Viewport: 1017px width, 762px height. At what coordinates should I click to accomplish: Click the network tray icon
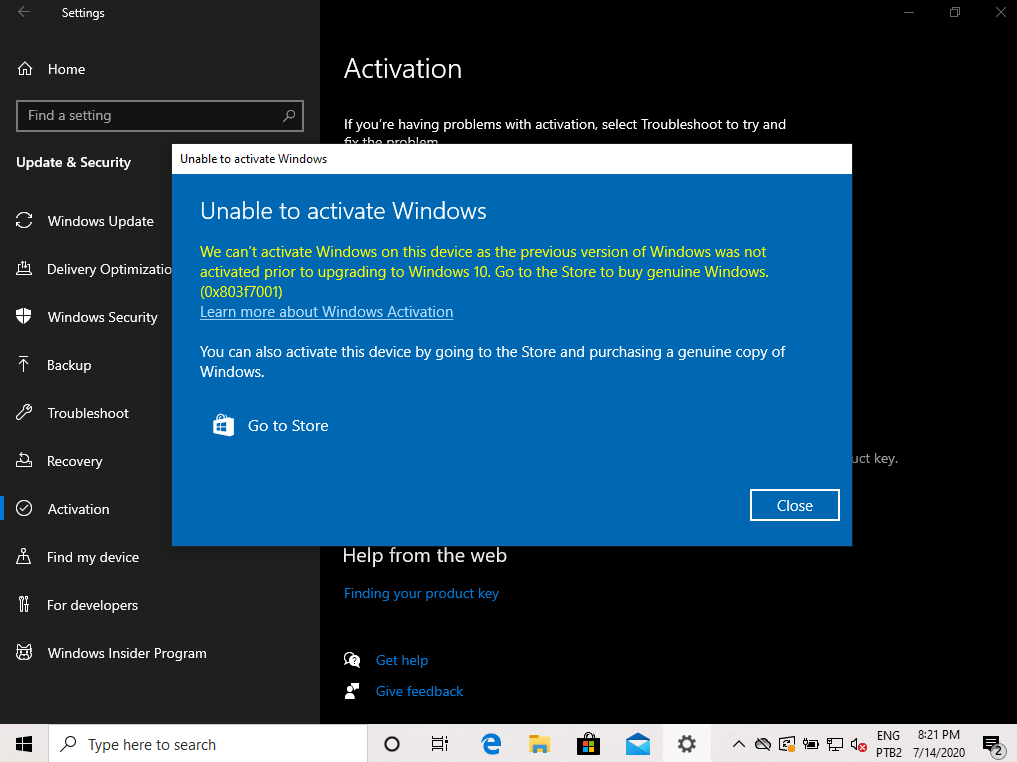835,744
